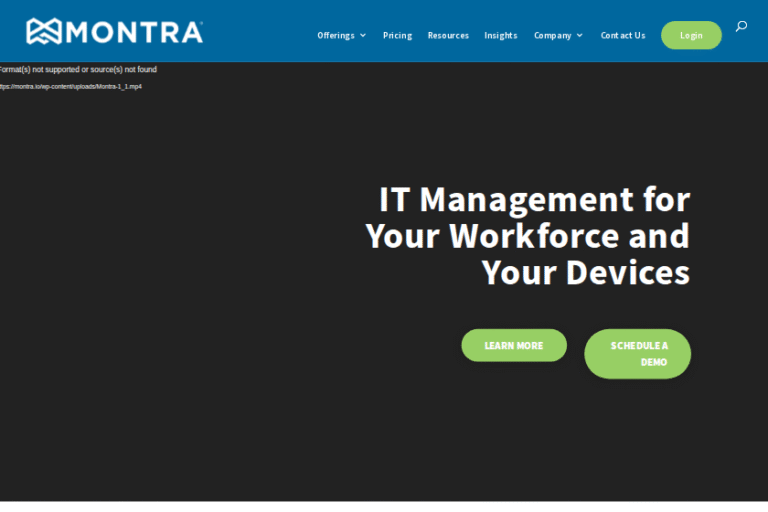Image resolution: width=768 pixels, height=512 pixels.
Task: Open the Offerings menu item
Action: tap(336, 36)
